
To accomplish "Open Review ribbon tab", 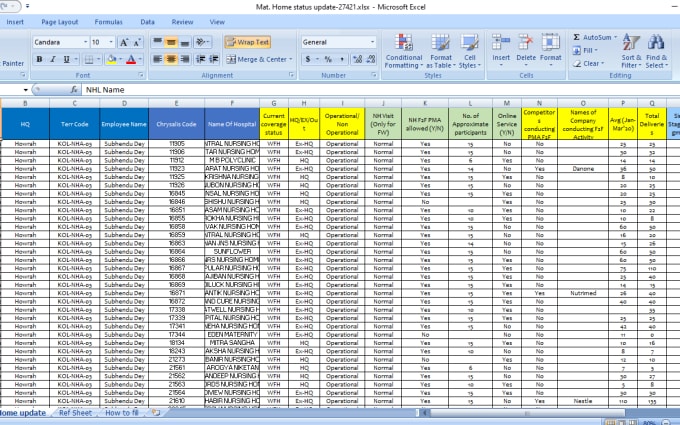I will coord(182,22).
